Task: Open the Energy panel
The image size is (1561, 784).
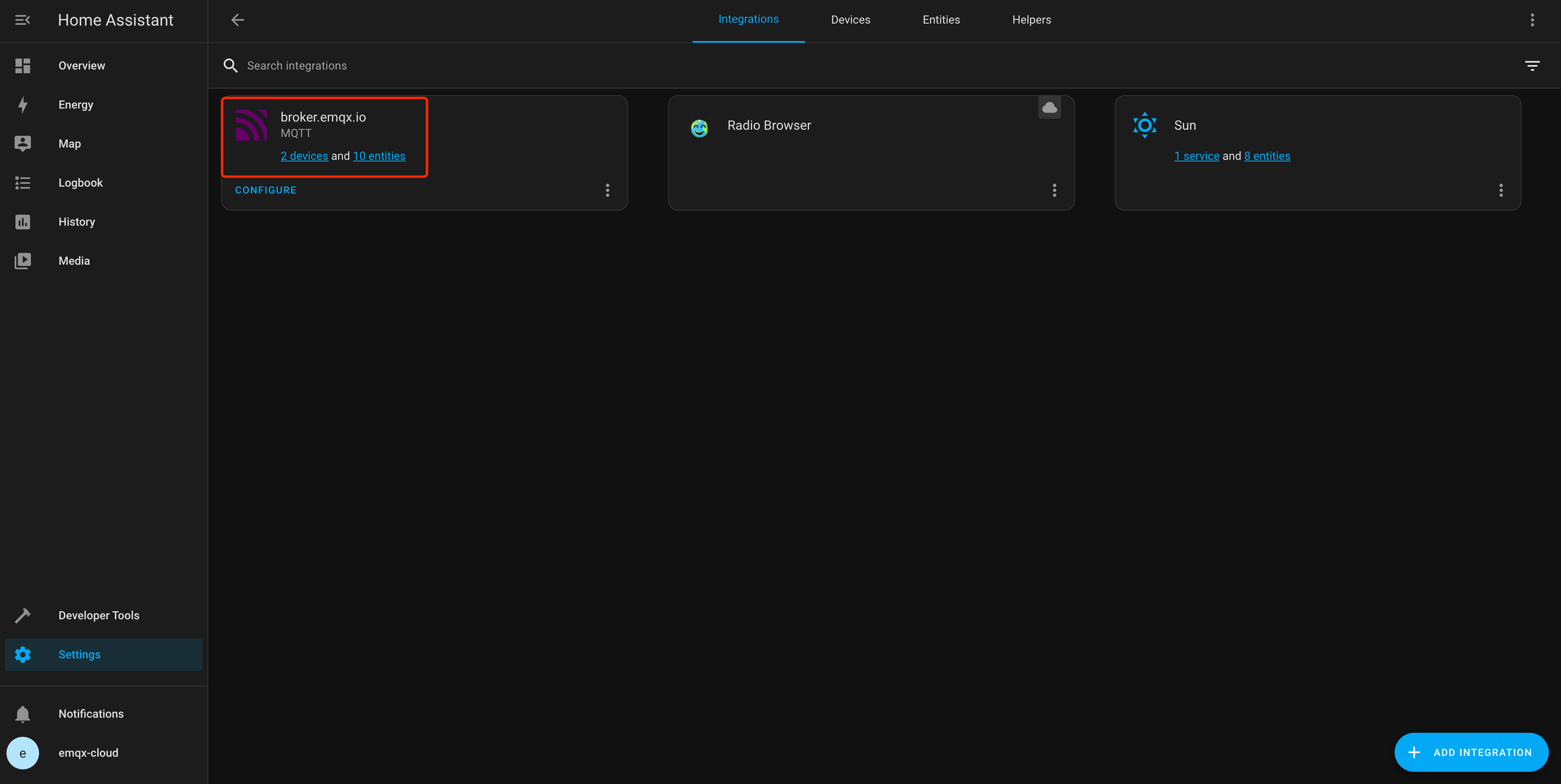Action: tap(75, 104)
